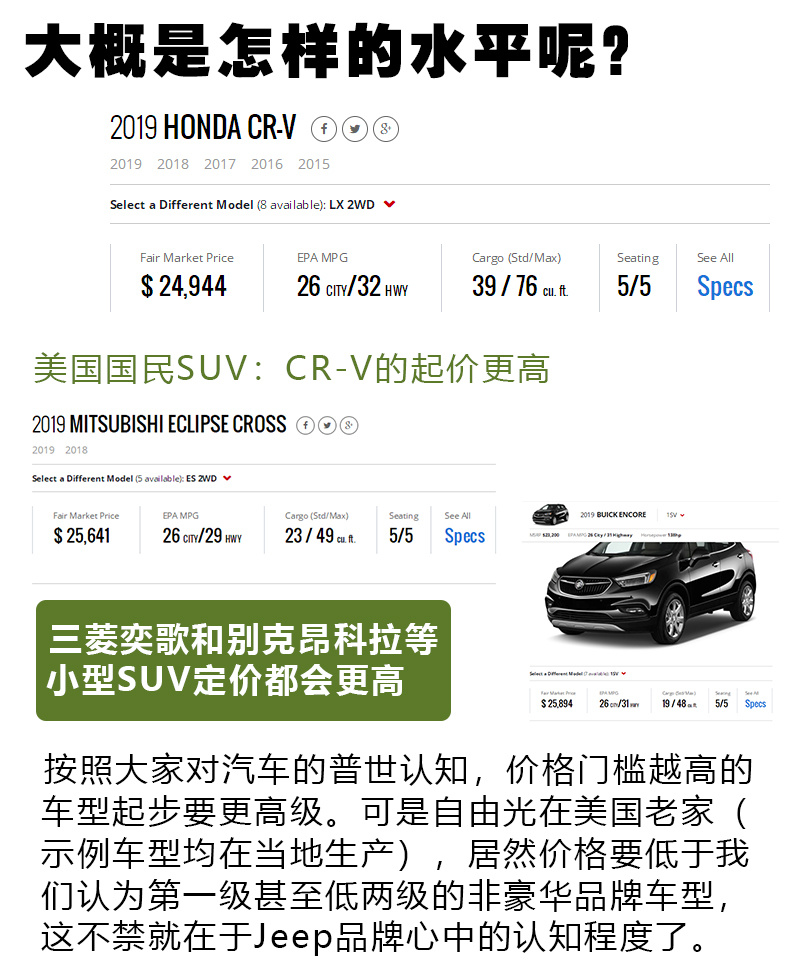Expand the ES 2WD model selector
This screenshot has height=980, width=800.
227,478
